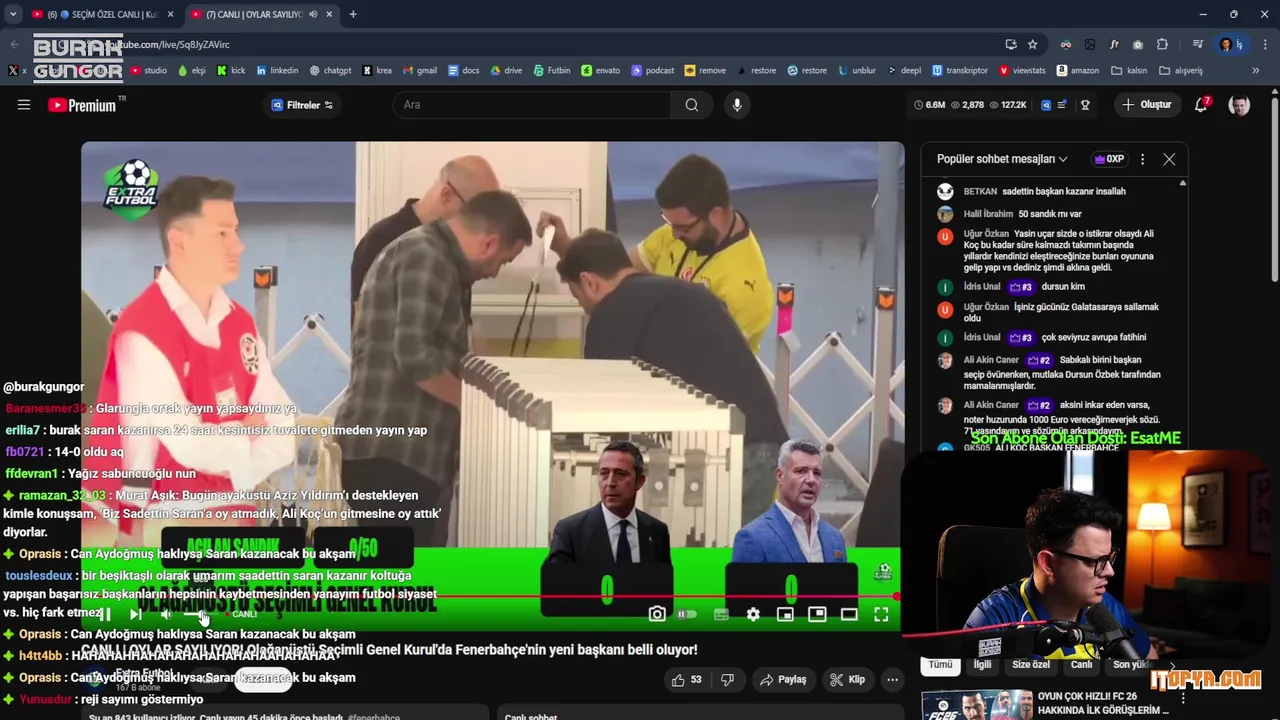
Task: Click the Paylaş share button
Action: point(783,680)
